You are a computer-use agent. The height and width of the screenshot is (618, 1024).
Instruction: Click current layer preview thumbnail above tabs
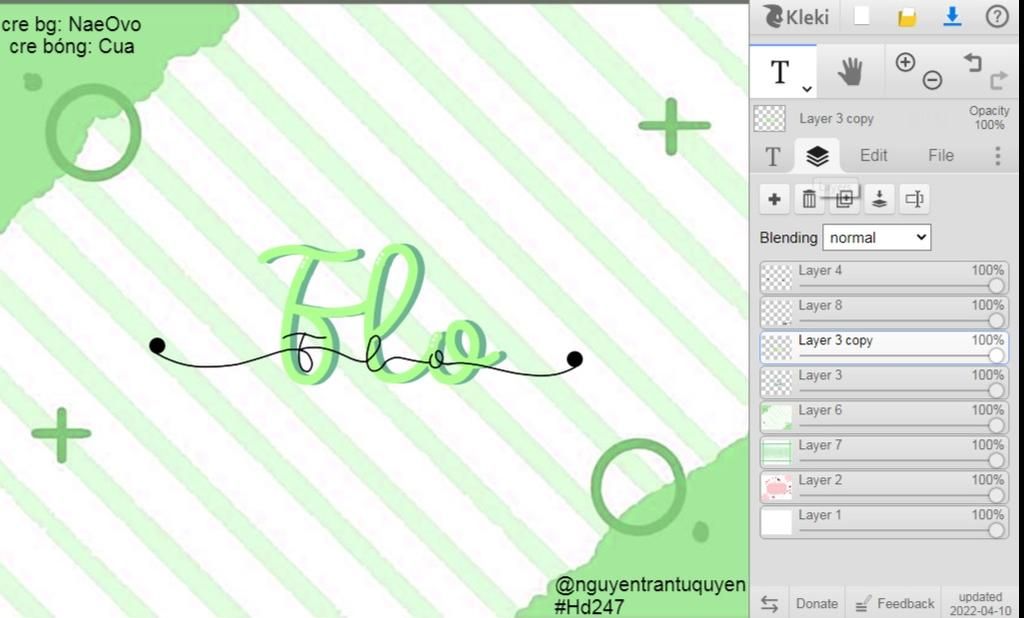coord(769,118)
